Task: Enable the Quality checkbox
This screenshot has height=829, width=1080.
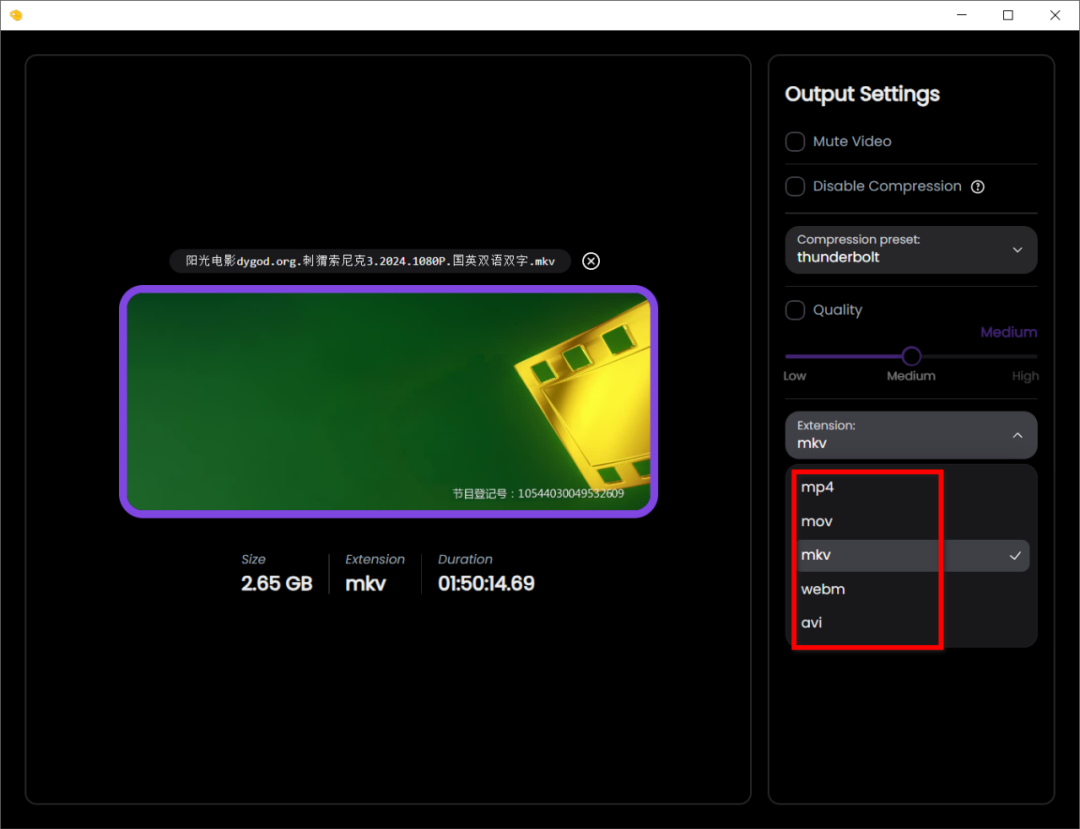Action: point(795,310)
